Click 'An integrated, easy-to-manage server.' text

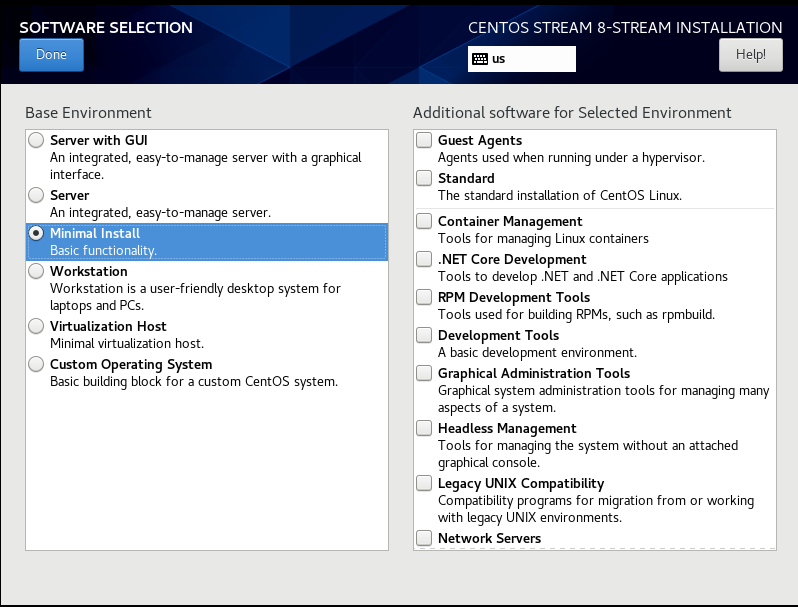coord(160,213)
